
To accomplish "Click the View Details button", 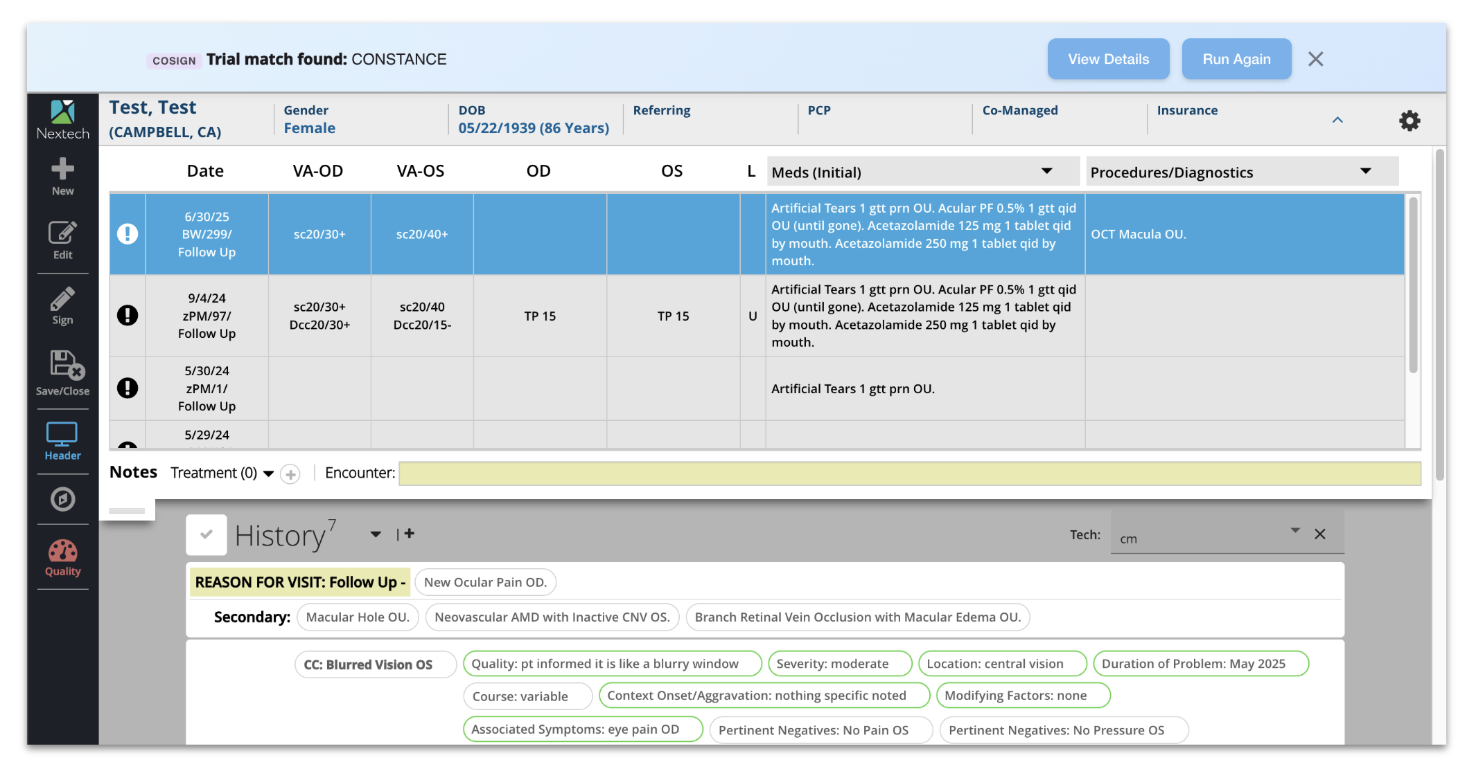I will click(1108, 58).
